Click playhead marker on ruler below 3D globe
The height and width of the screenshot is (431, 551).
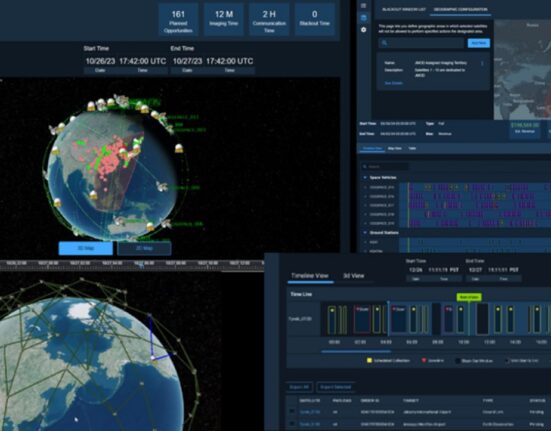[x=141, y=265]
